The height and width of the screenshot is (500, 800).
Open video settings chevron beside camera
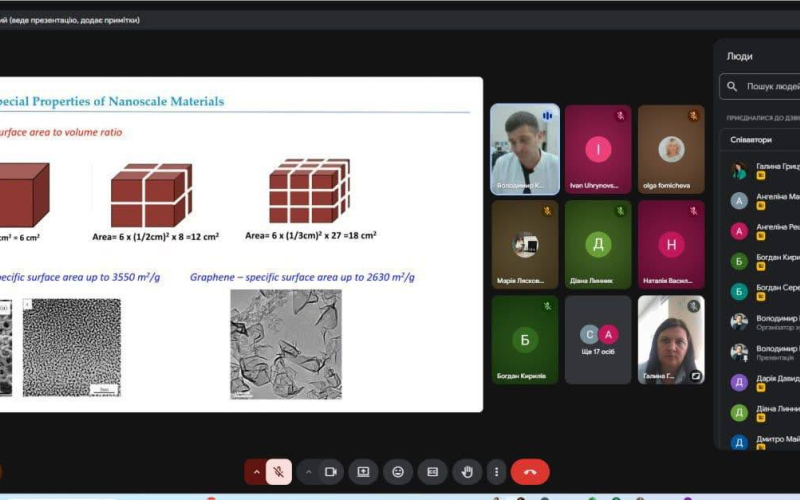click(x=309, y=472)
